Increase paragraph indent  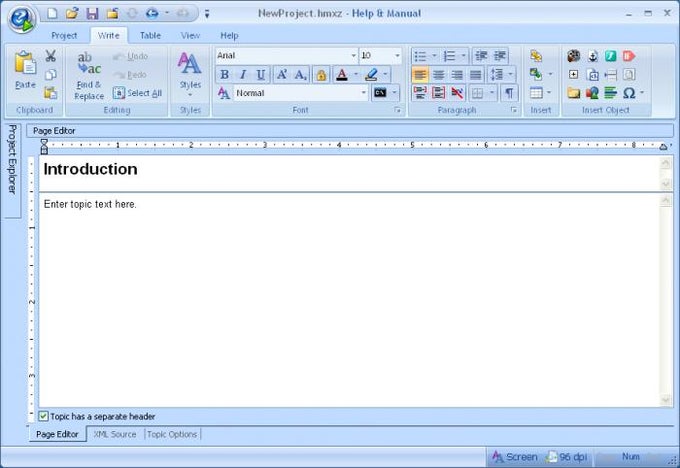point(500,56)
